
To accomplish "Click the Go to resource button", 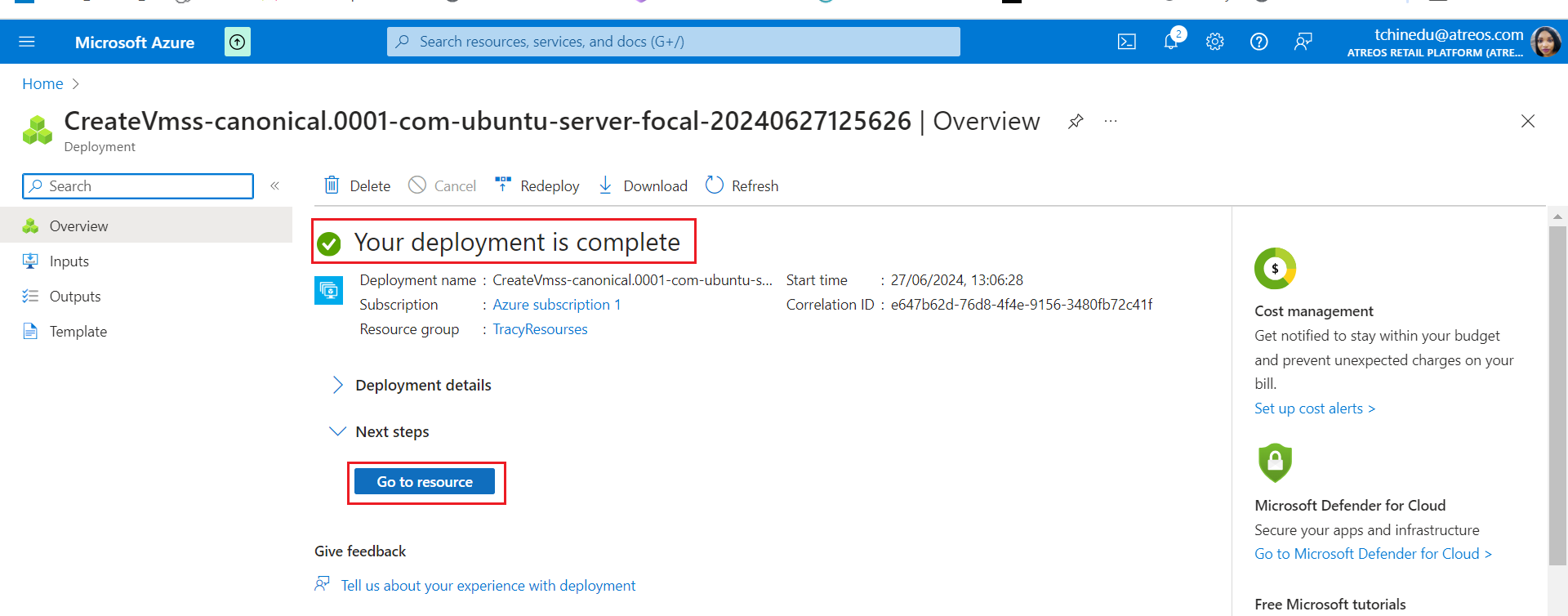I will click(x=425, y=482).
